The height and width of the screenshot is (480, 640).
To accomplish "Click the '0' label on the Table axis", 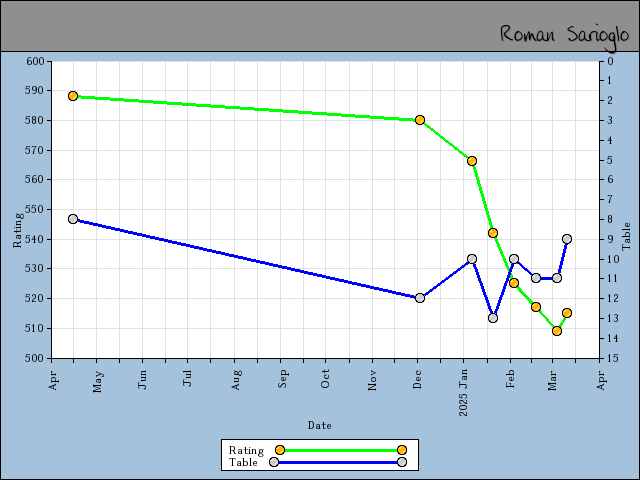I will coord(611,61).
